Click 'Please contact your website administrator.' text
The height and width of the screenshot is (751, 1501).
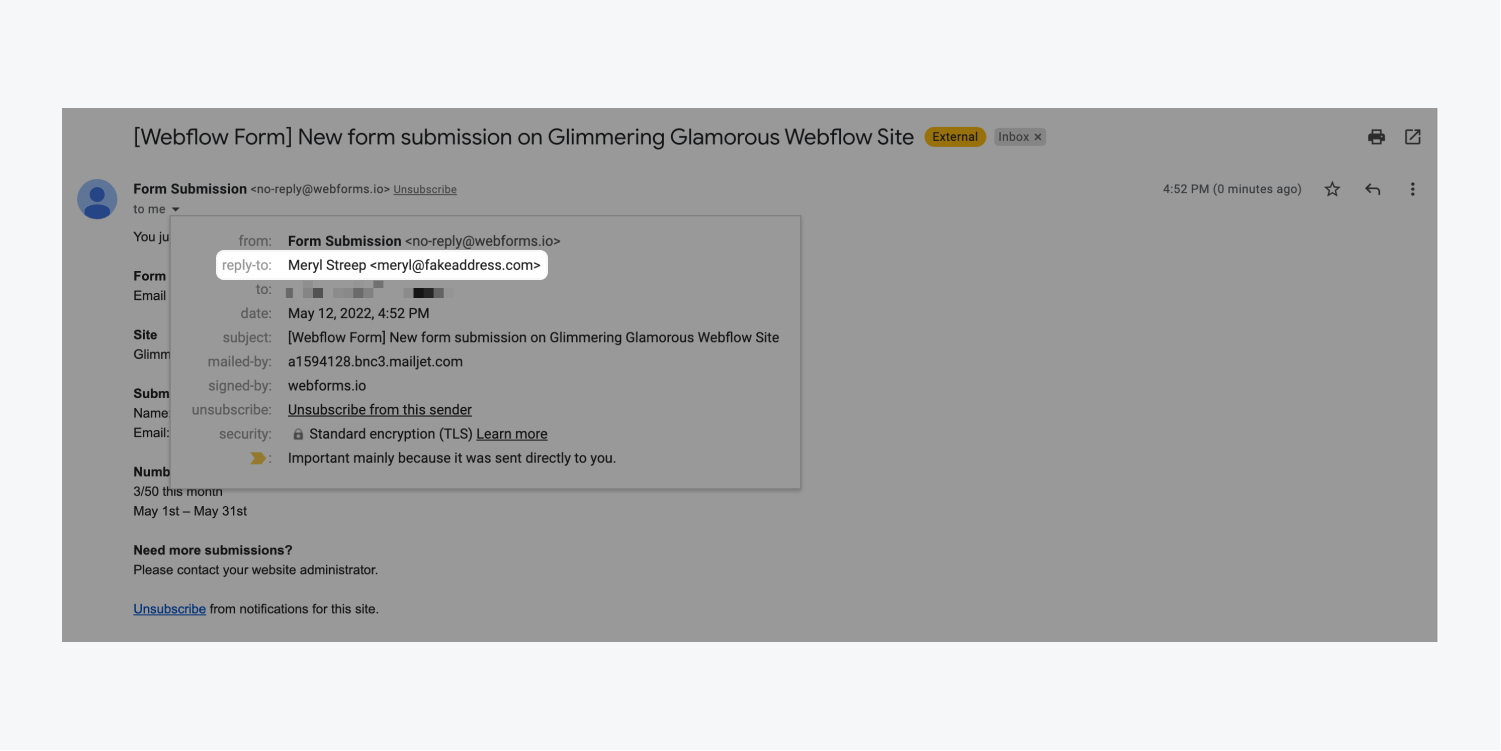tap(256, 570)
